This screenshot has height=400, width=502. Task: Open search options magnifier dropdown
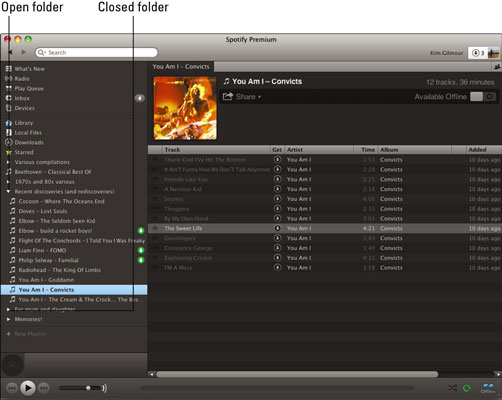point(42,52)
